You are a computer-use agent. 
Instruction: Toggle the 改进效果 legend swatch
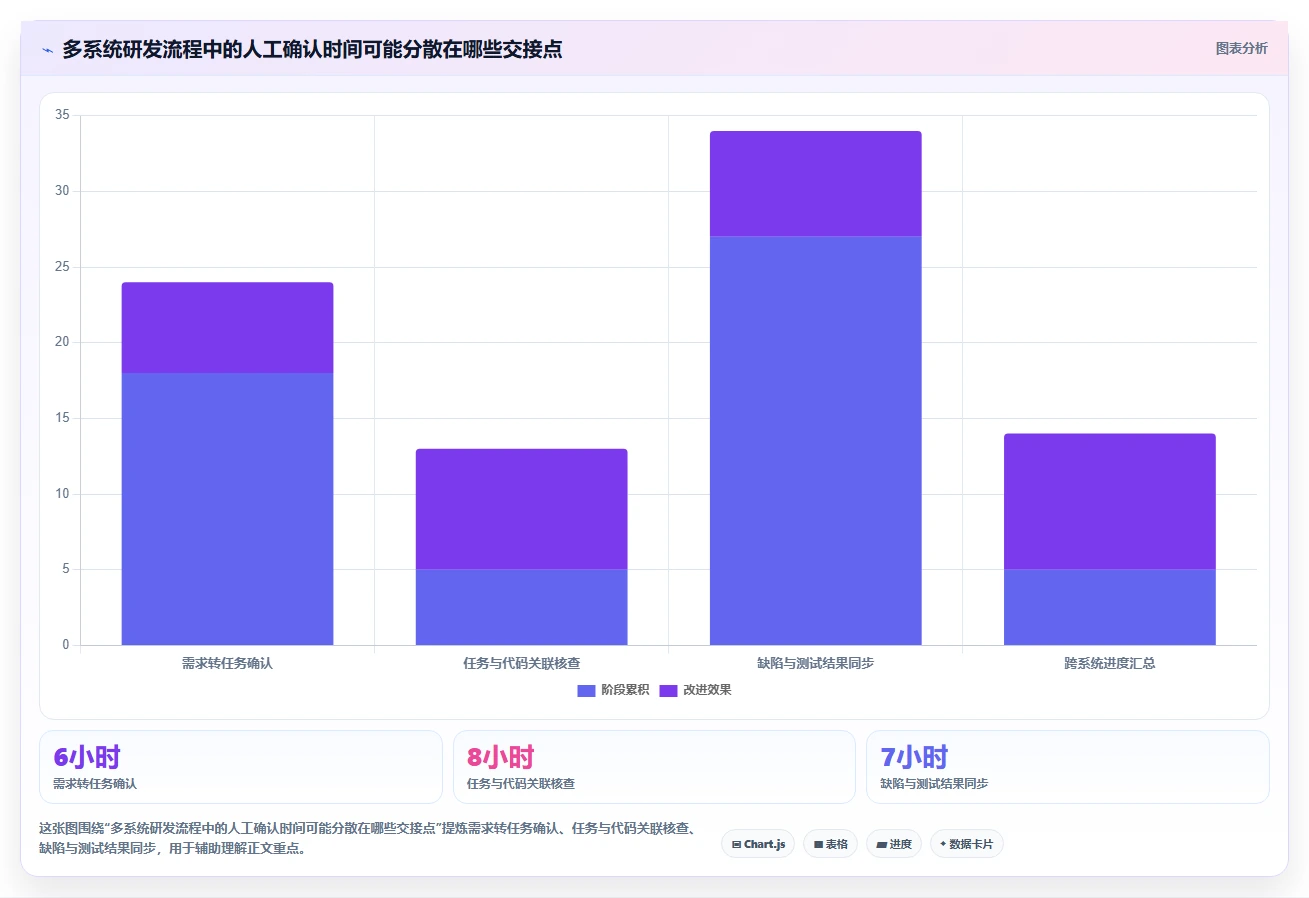(668, 690)
